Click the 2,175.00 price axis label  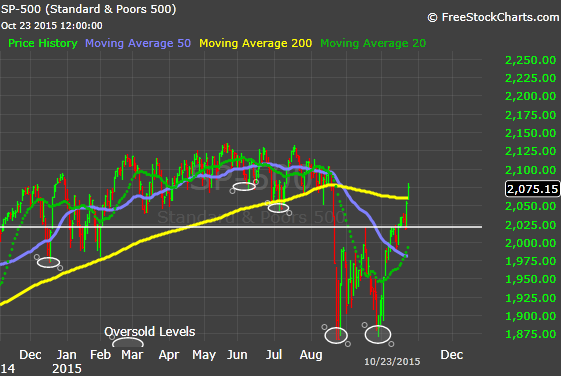click(x=530, y=115)
